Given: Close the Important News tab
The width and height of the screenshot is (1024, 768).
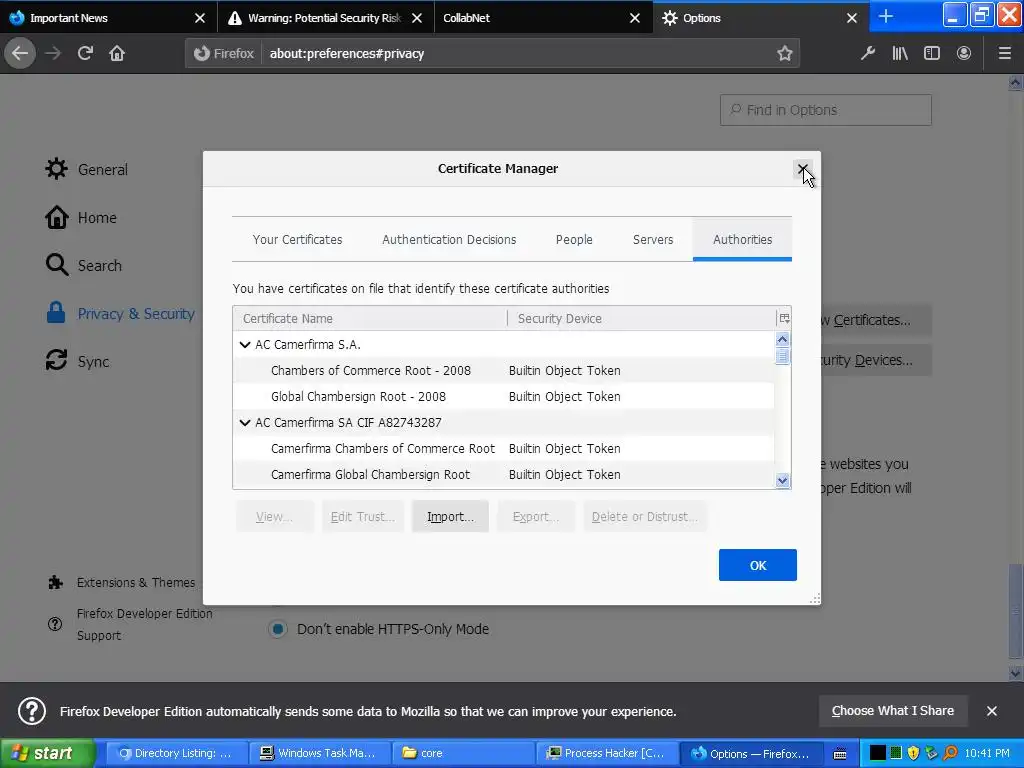Looking at the screenshot, I should 200,18.
